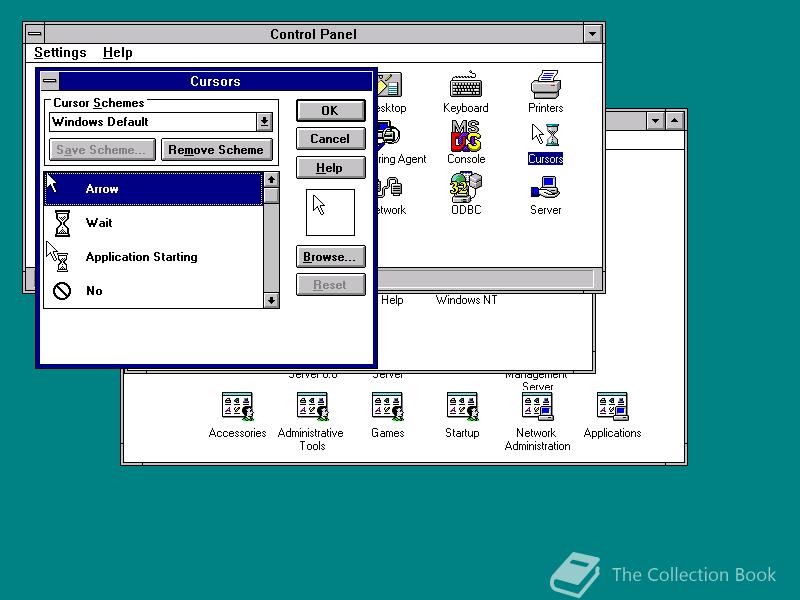Open the Help menu in Control Panel

pyautogui.click(x=117, y=53)
